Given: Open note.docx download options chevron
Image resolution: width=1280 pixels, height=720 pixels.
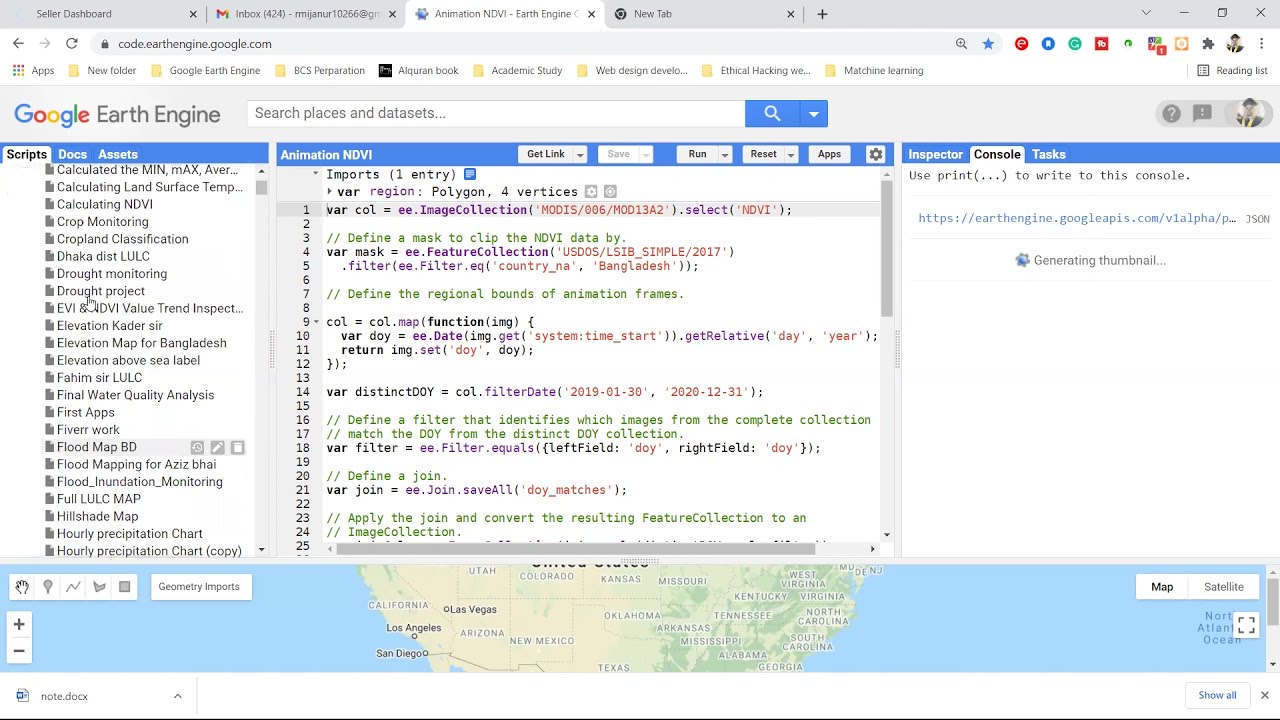Looking at the screenshot, I should click(x=177, y=696).
